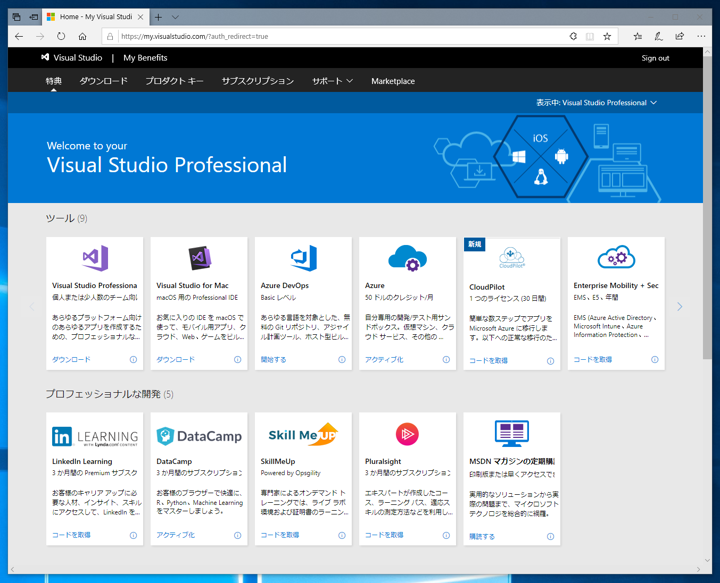720x583 pixels.
Task: Open the プロダクト キー navigation tab
Action: click(x=174, y=81)
